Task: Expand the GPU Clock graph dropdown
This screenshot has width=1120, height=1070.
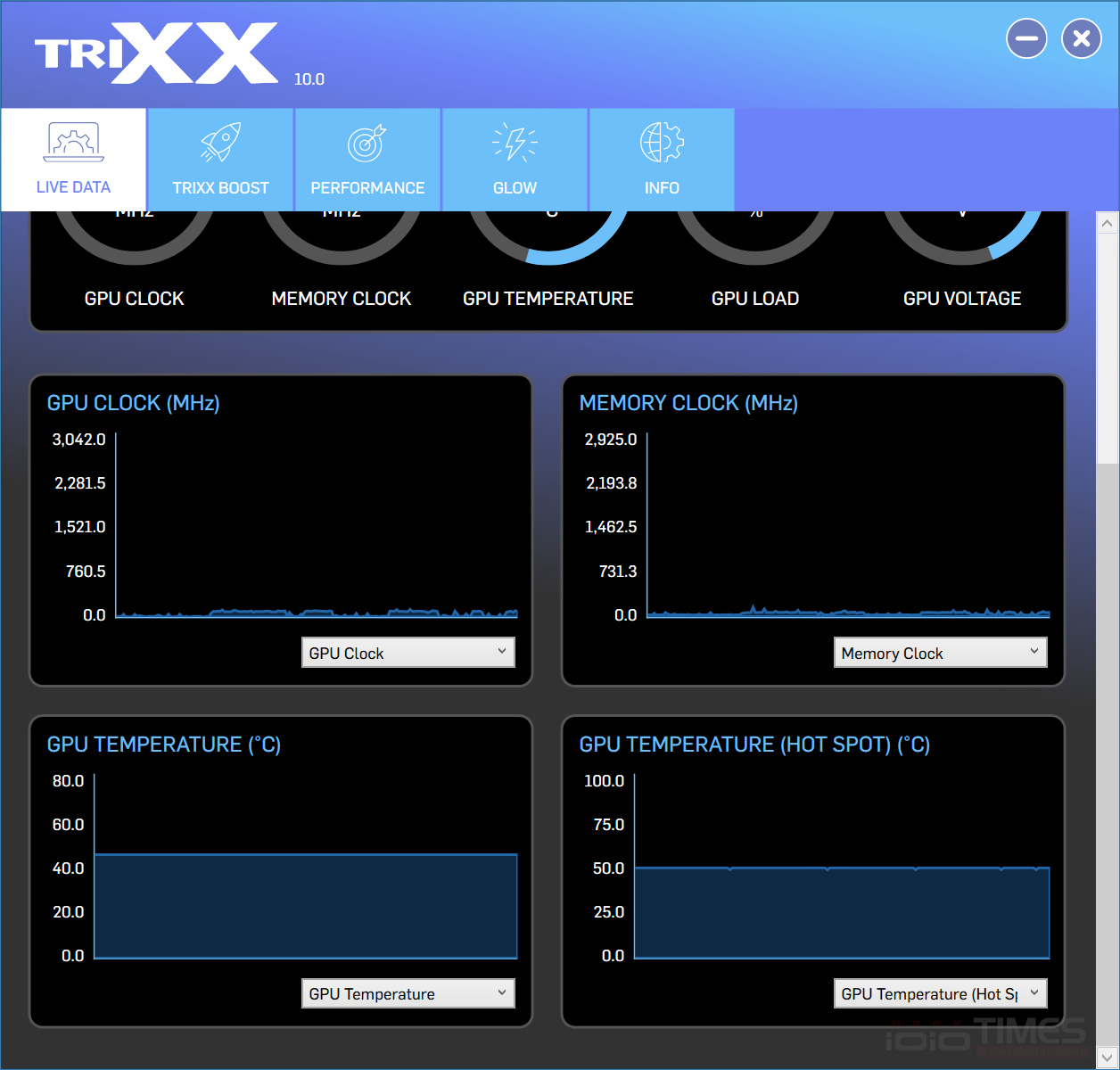Action: coord(408,653)
